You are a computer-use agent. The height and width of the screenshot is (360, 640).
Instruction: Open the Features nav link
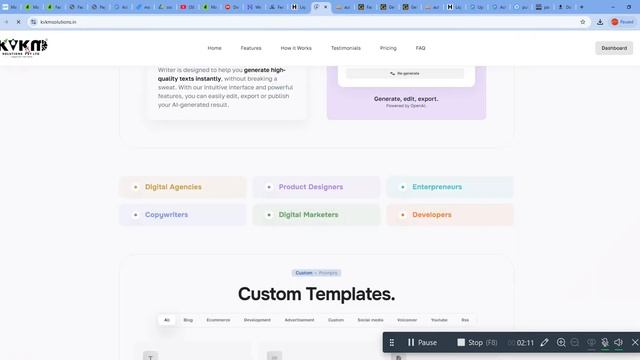(251, 48)
